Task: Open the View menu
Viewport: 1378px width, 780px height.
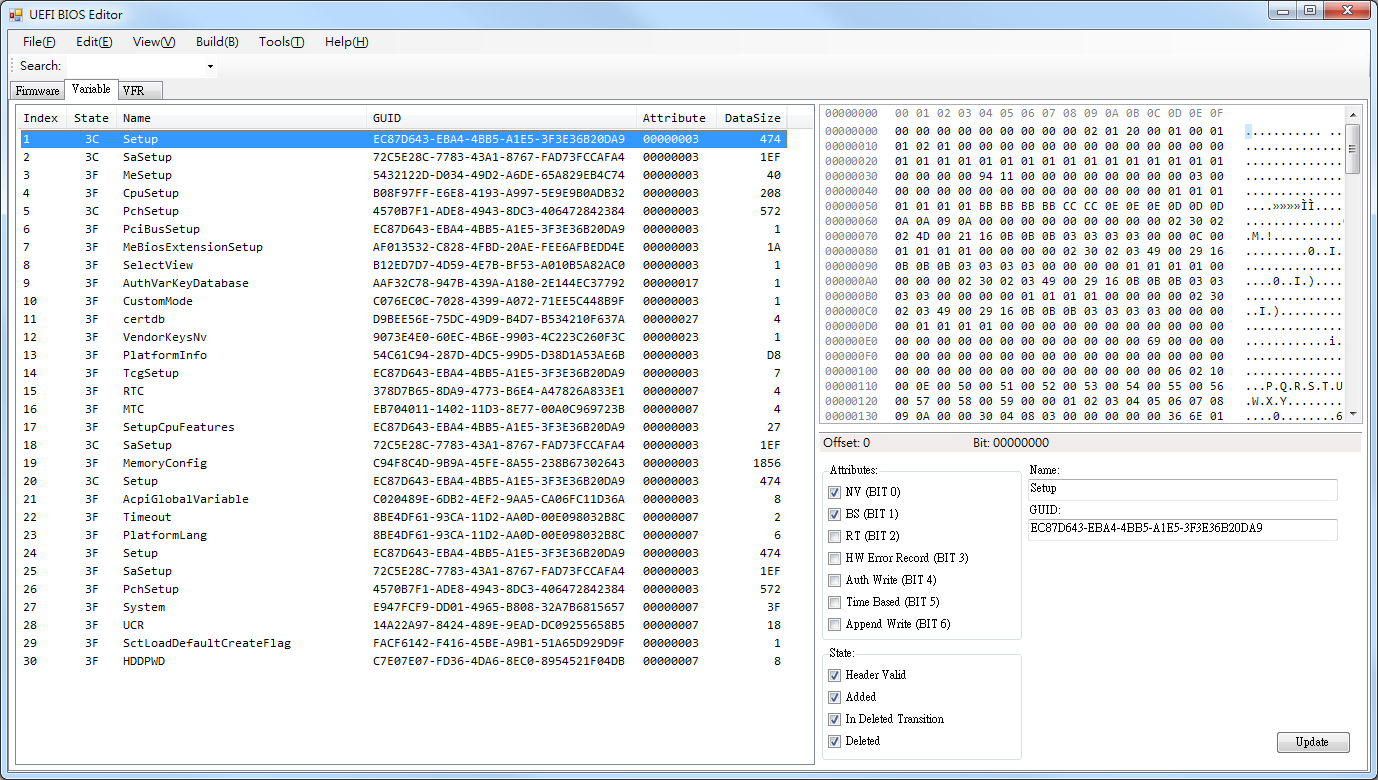Action: 151,41
